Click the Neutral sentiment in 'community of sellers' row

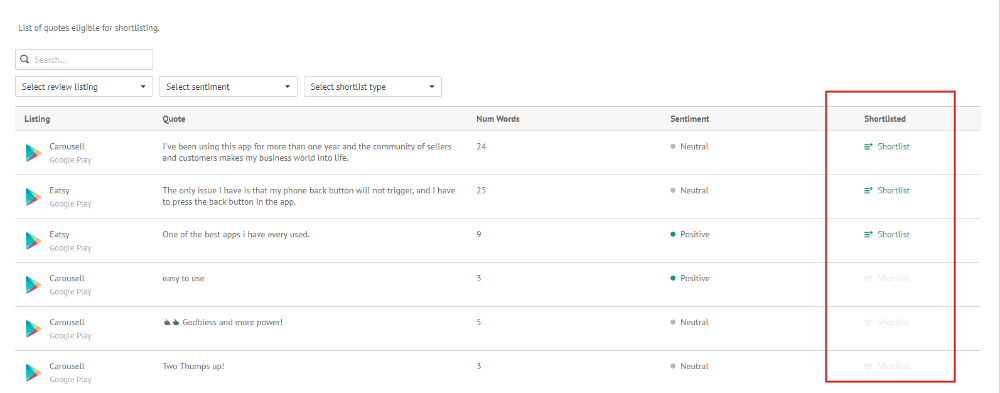[689, 147]
